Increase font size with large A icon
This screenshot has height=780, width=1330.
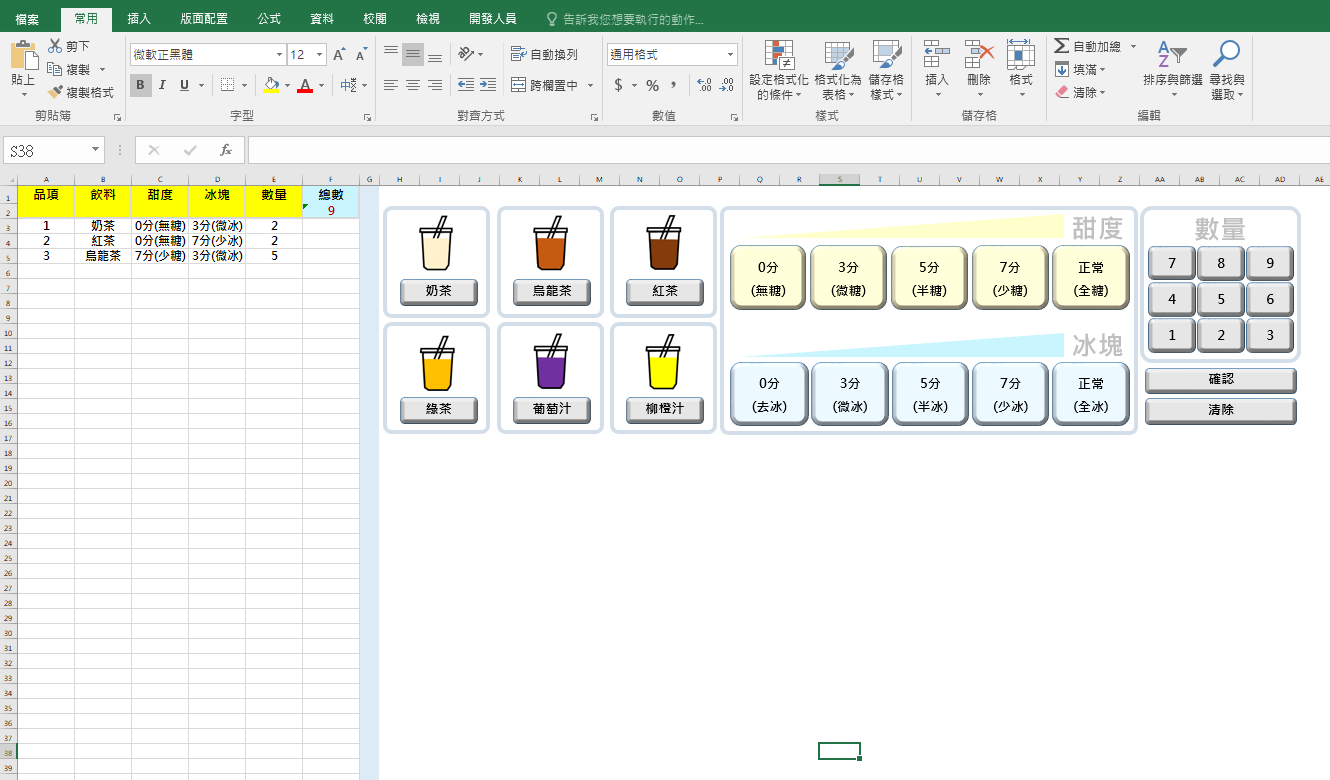340,54
